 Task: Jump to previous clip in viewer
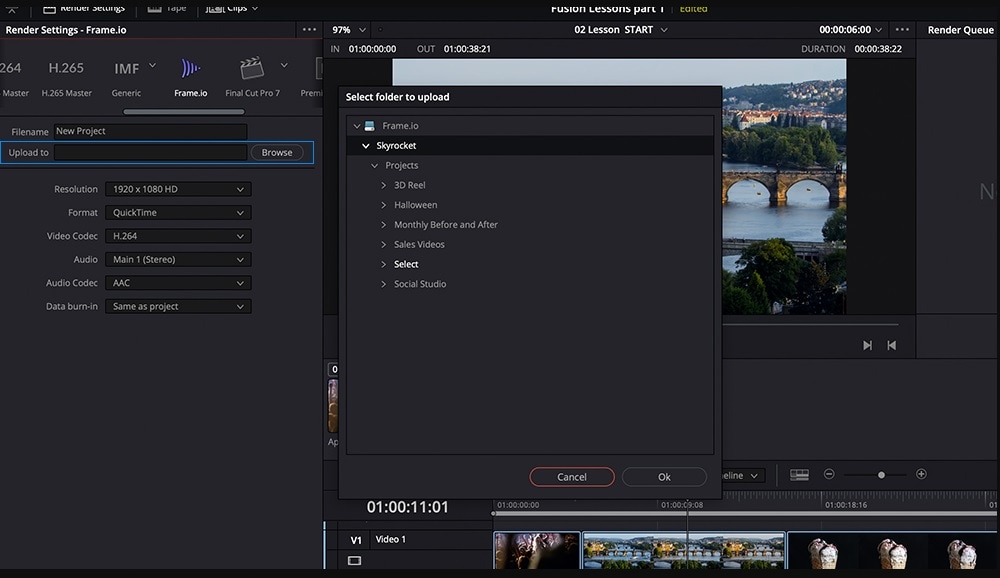pos(892,345)
